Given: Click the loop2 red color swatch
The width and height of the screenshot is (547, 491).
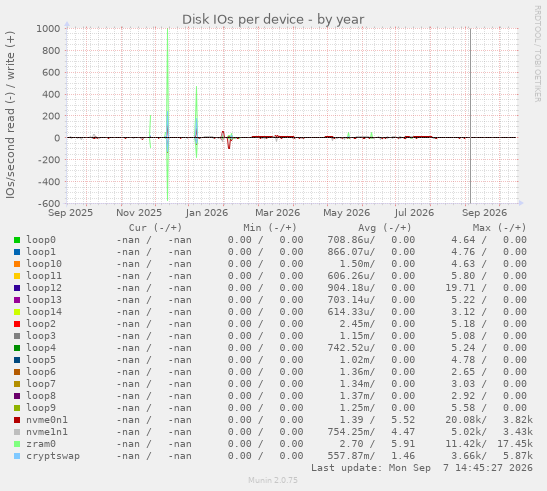Looking at the screenshot, I should (17, 324).
